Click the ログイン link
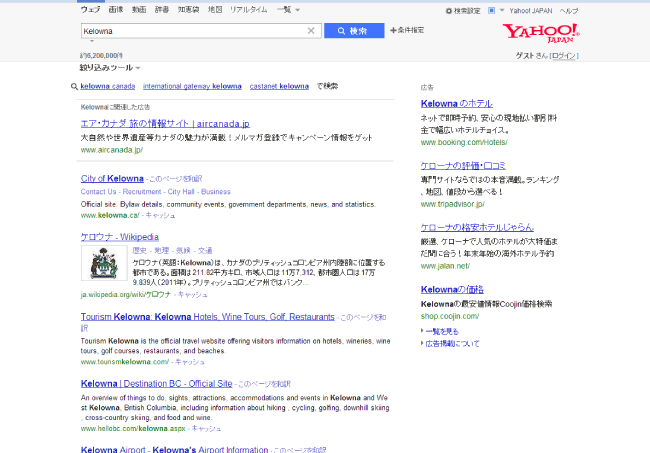This screenshot has height=453, width=650. coord(564,56)
